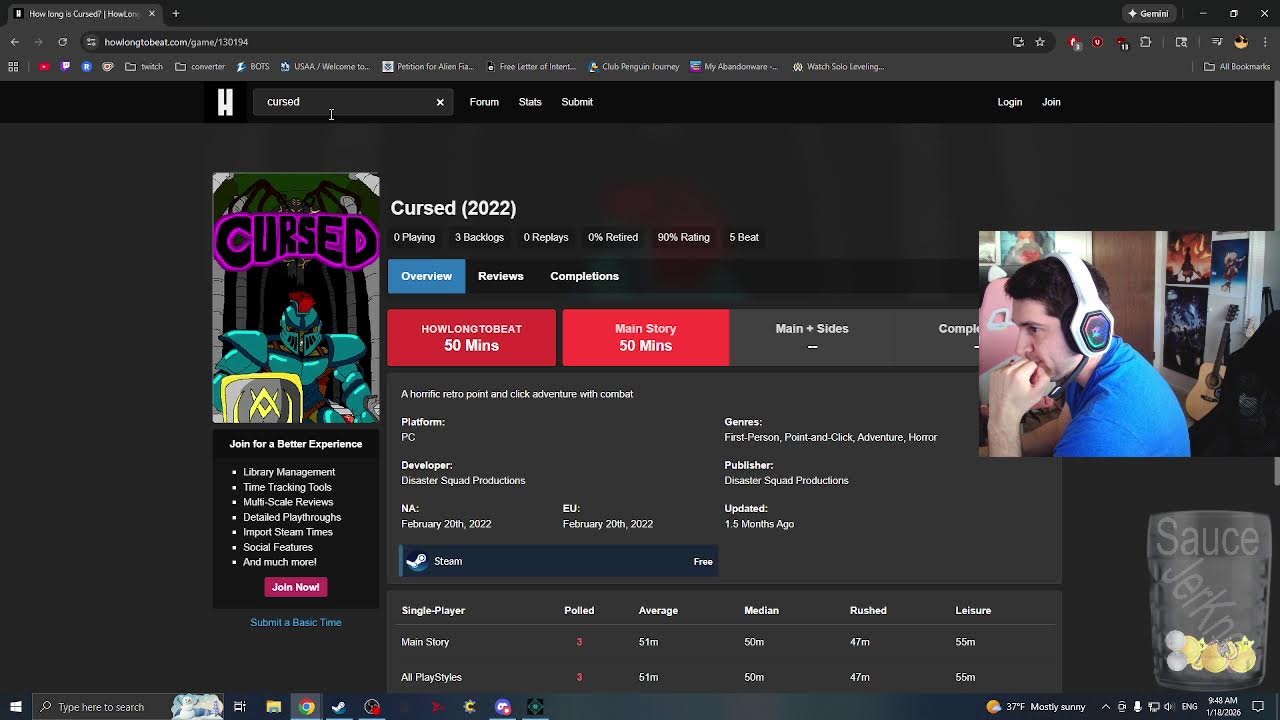
Task: Open the Free Letter of Intent bookmark
Action: tap(531, 67)
